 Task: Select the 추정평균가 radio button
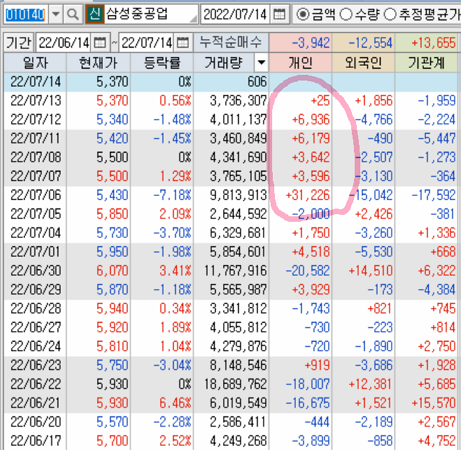pyautogui.click(x=390, y=14)
